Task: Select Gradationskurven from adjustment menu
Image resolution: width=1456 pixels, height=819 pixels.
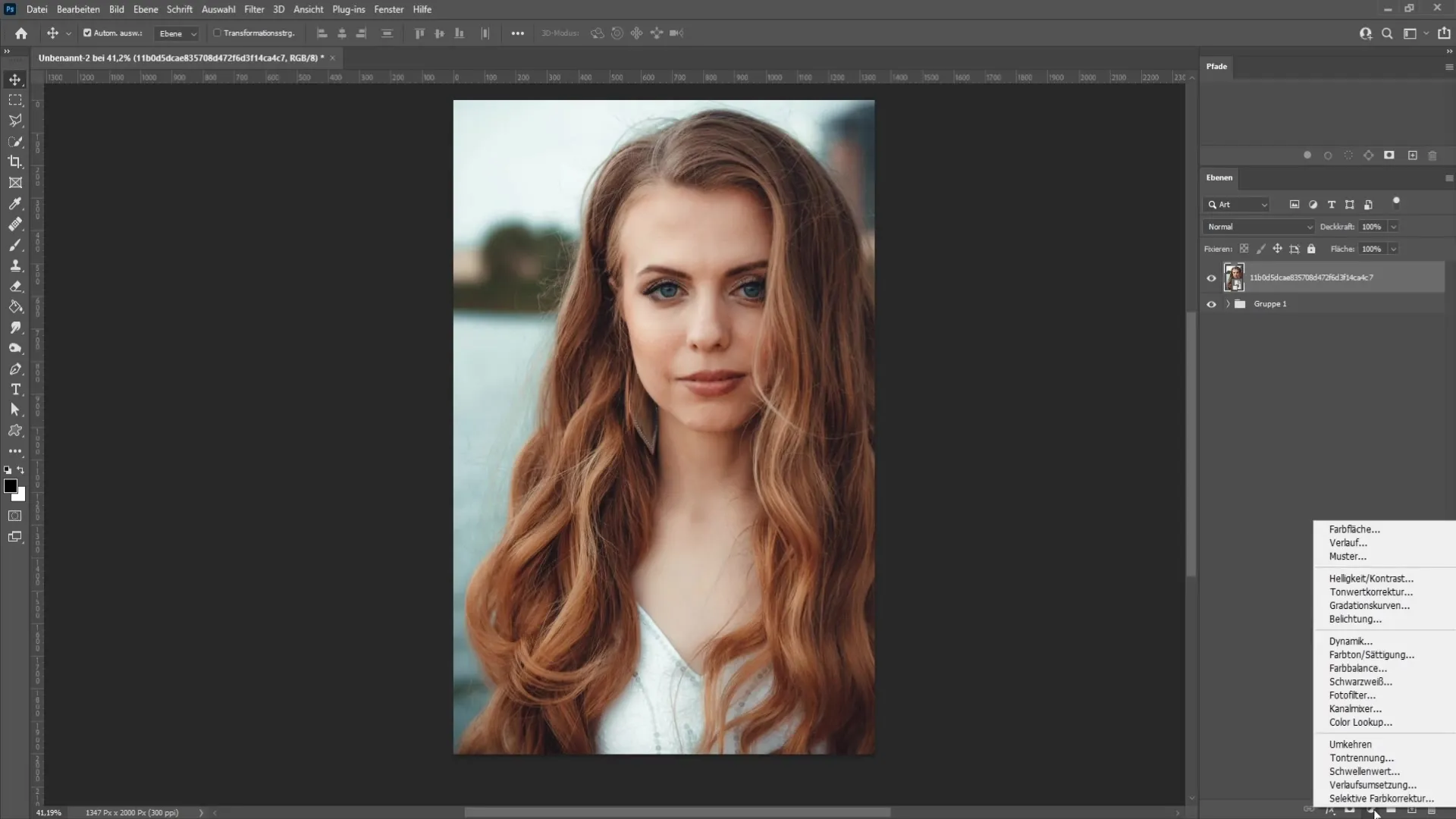Action: (1371, 605)
